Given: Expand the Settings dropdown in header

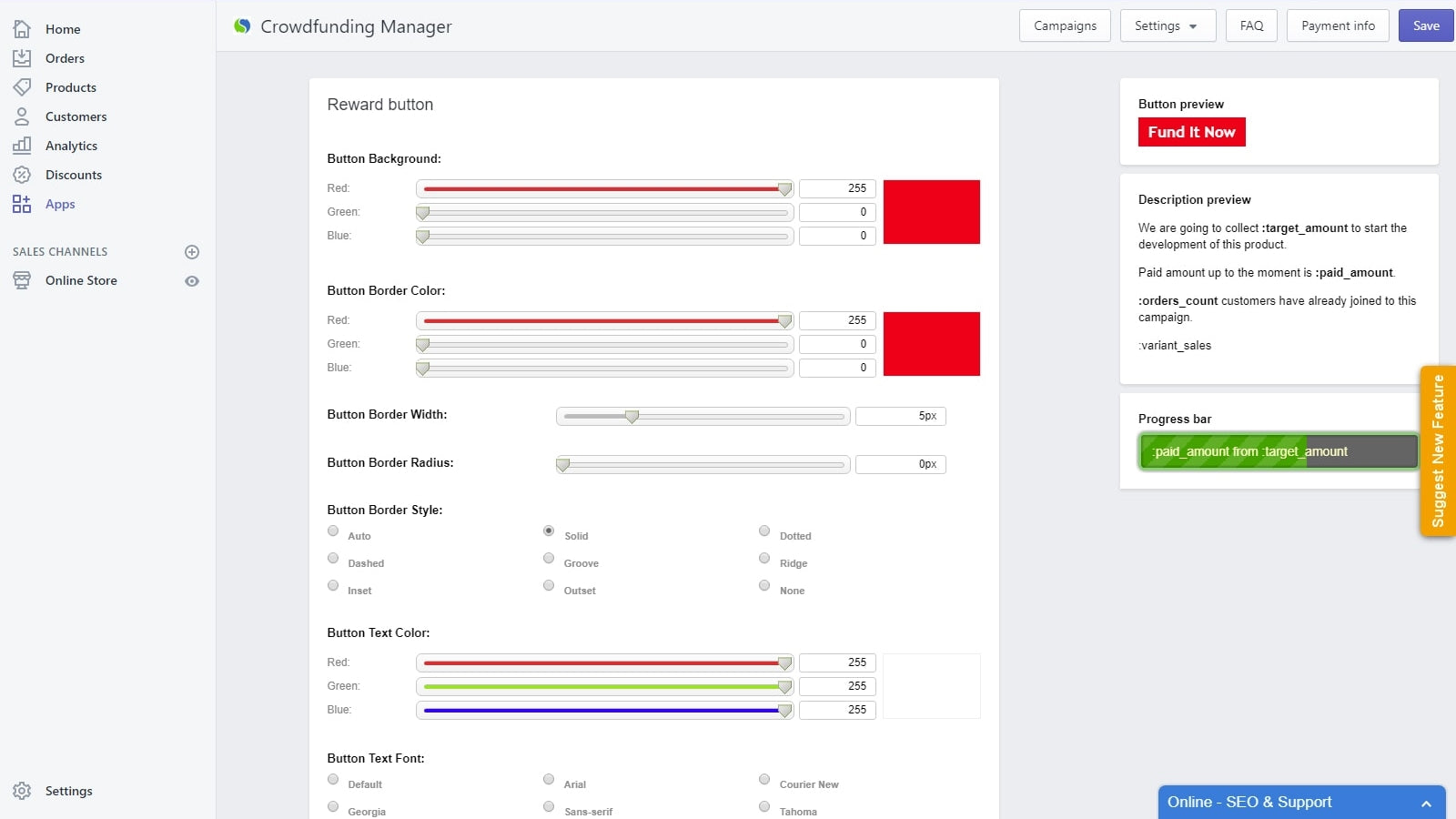Looking at the screenshot, I should [x=1168, y=26].
